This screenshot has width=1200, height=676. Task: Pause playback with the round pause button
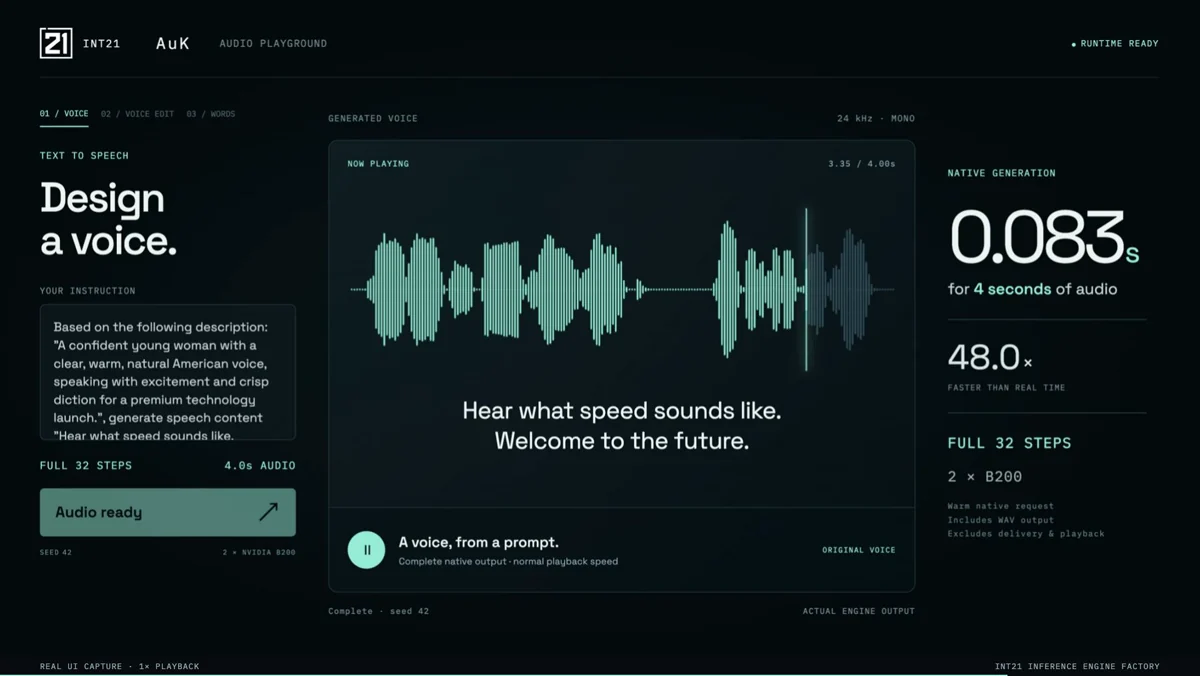[x=366, y=550]
